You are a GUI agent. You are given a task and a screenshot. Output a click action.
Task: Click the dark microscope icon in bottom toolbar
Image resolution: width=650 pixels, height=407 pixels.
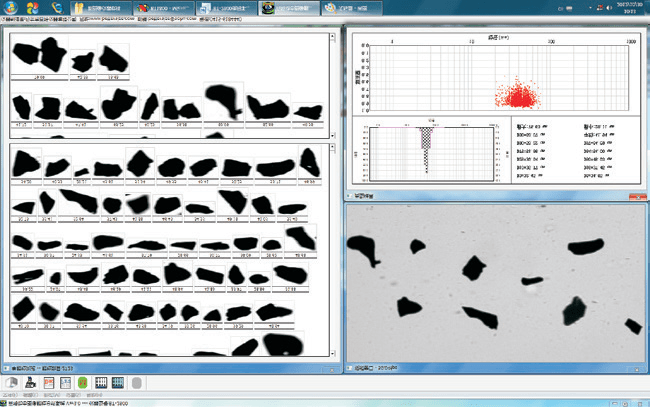pyautogui.click(x=30, y=383)
